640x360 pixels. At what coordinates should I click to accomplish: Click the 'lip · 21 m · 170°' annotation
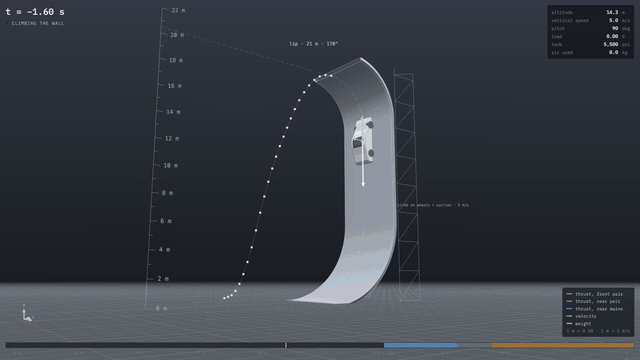pyautogui.click(x=313, y=44)
